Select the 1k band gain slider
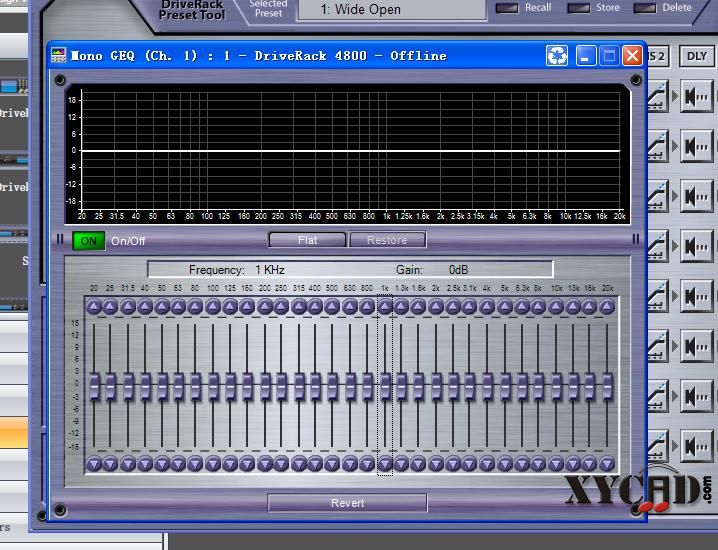Screen dimensions: 718x550 [385, 387]
